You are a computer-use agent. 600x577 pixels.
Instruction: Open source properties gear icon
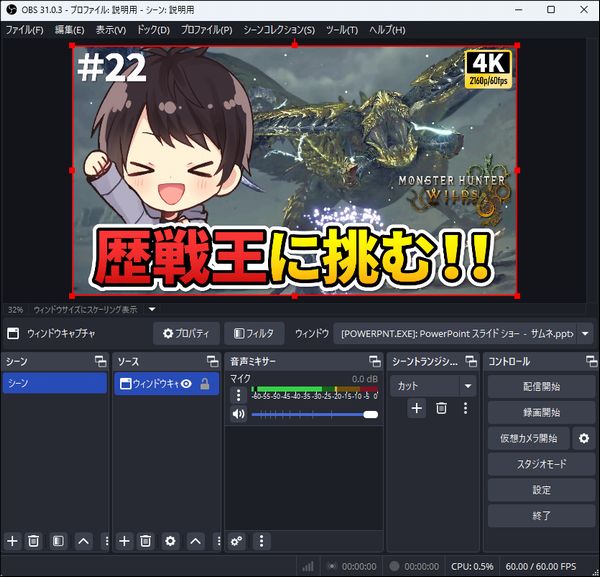pyautogui.click(x=170, y=541)
